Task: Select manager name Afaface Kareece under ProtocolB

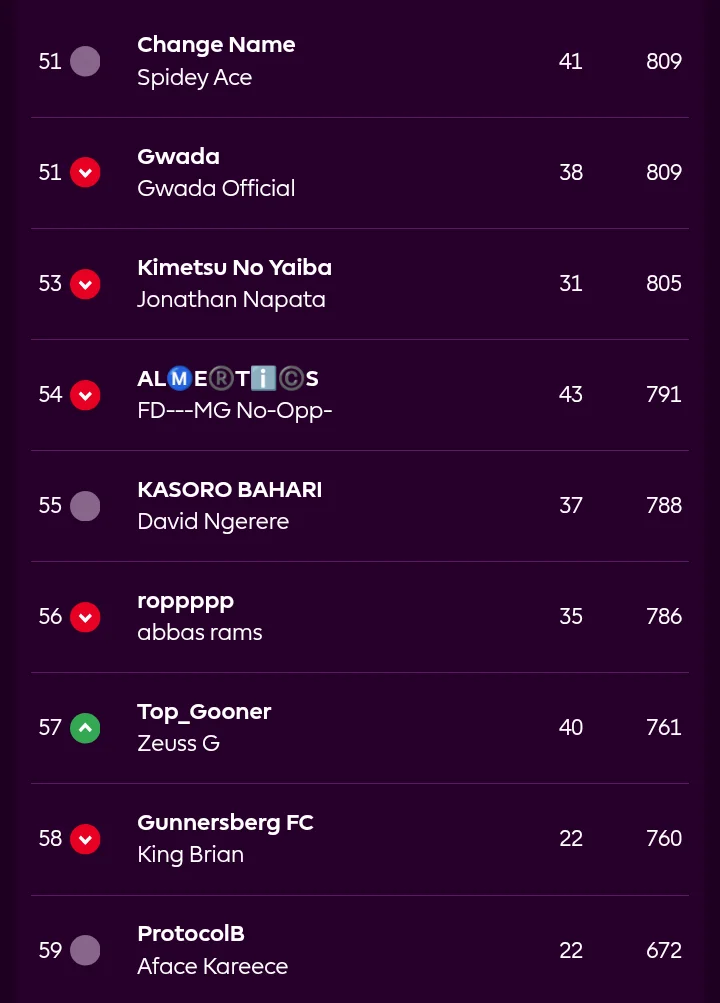Action: tap(212, 966)
